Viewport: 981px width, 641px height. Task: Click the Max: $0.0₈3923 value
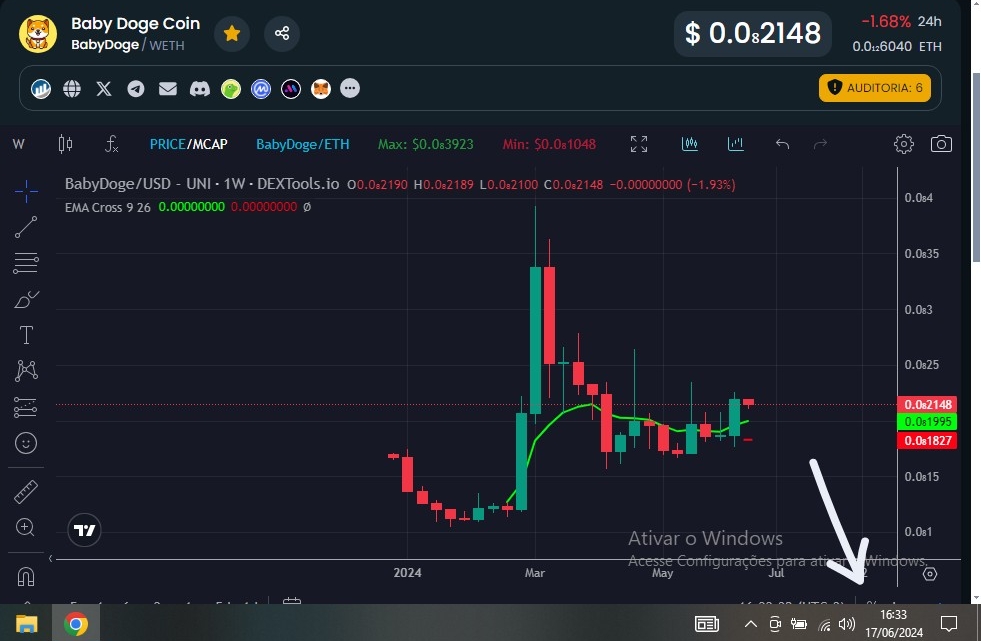(x=425, y=144)
